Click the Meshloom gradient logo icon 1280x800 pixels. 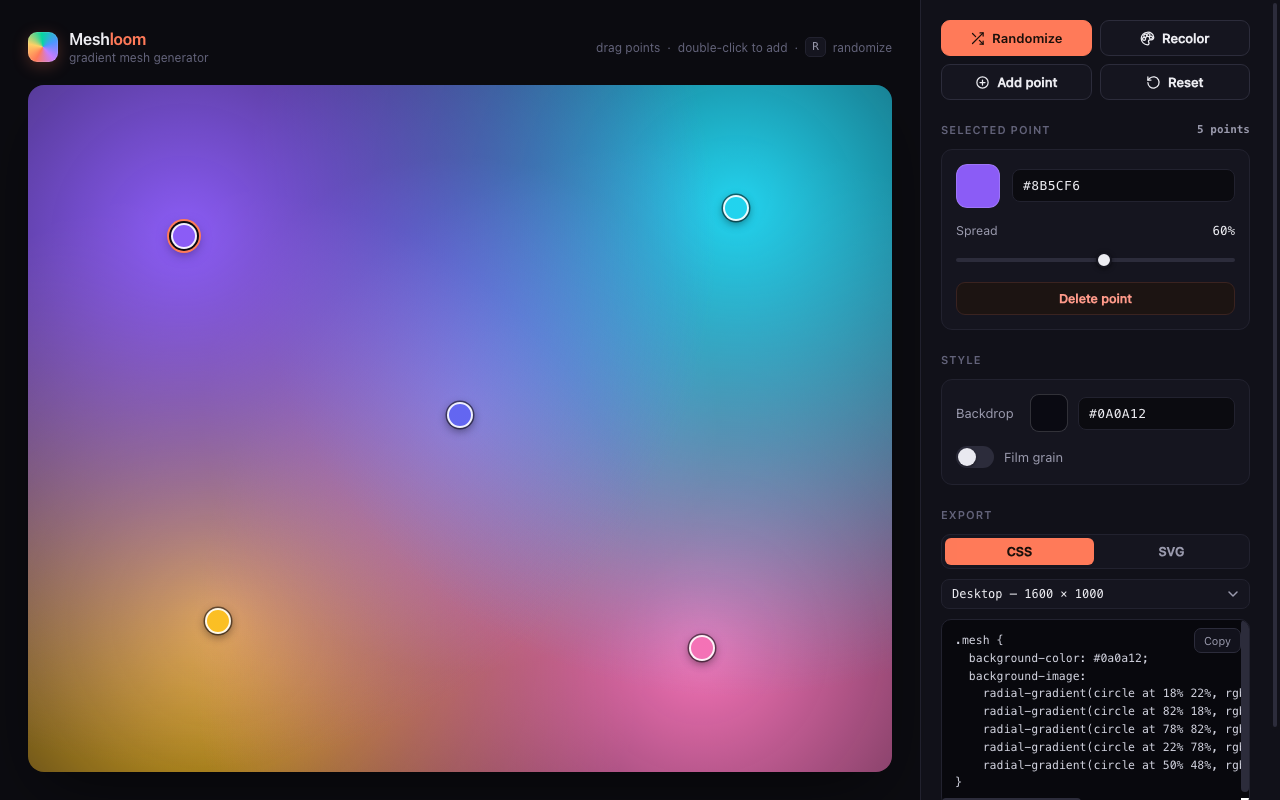click(43, 47)
